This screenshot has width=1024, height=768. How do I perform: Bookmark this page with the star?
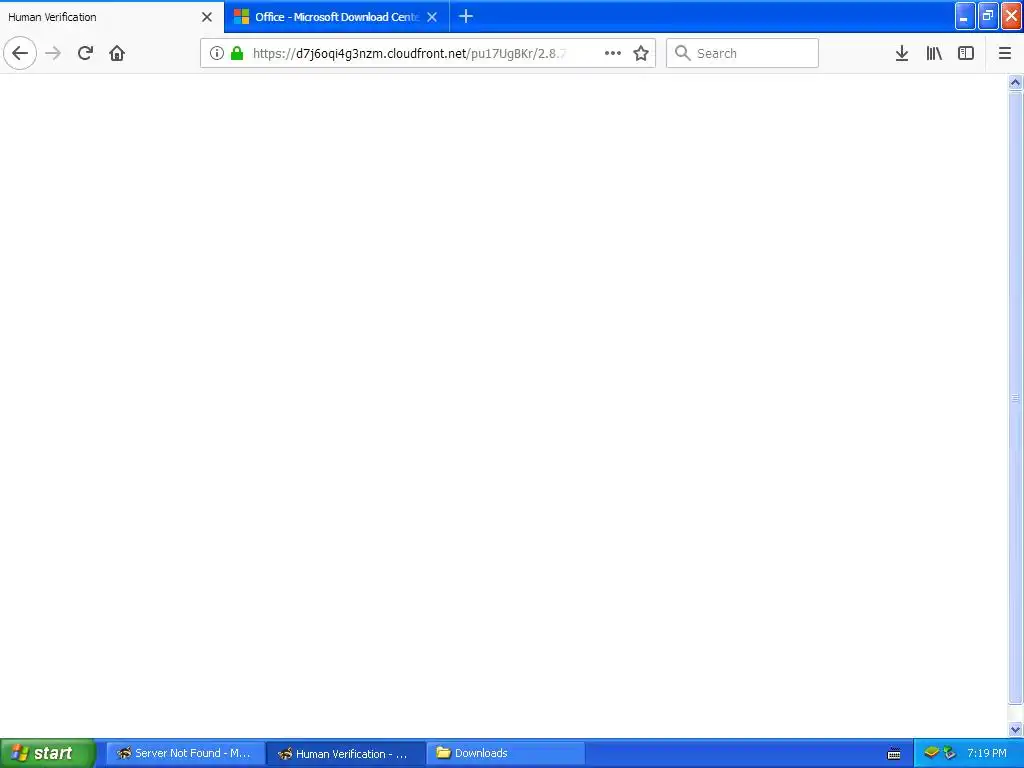[x=641, y=53]
